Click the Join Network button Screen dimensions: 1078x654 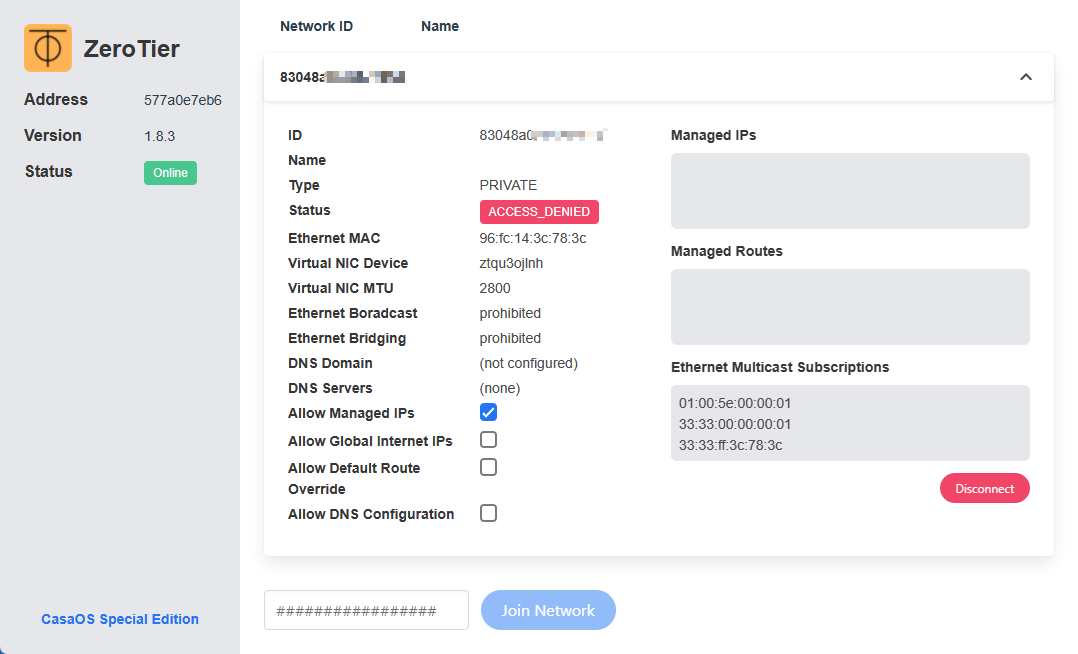point(548,610)
